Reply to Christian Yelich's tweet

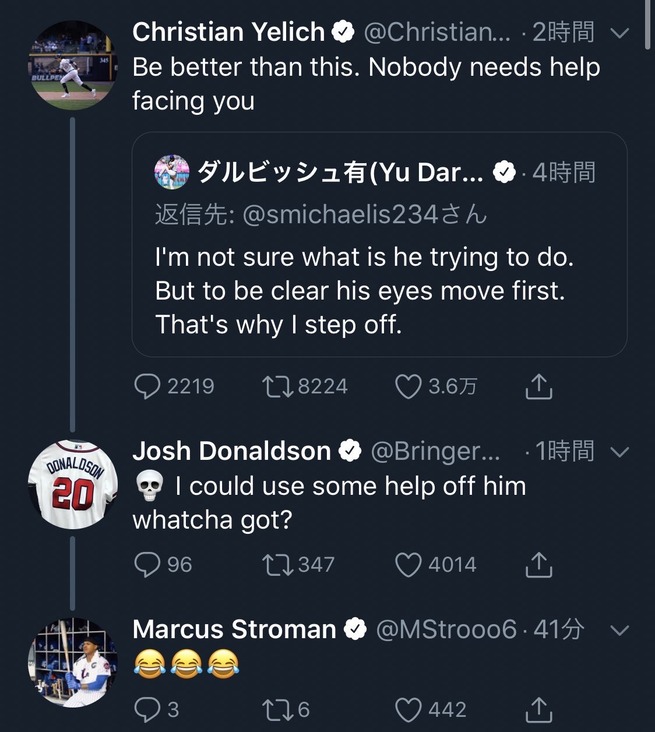pyautogui.click(x=147, y=386)
